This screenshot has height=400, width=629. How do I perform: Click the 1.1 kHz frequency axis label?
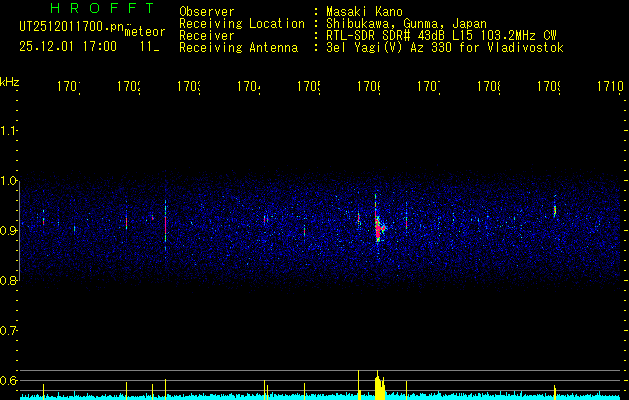[8, 130]
